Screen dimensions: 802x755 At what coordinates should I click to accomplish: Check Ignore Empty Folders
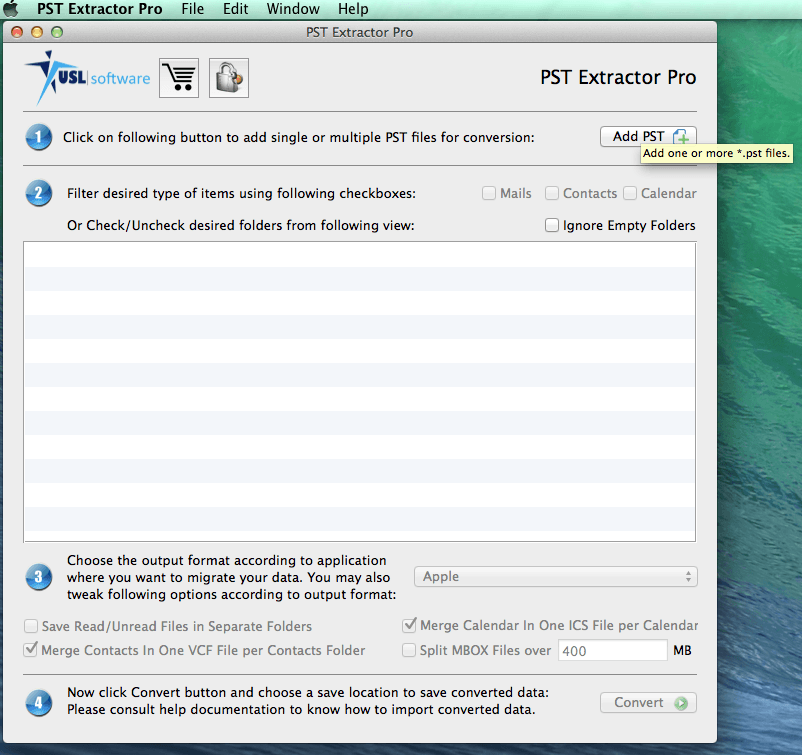pyautogui.click(x=552, y=225)
